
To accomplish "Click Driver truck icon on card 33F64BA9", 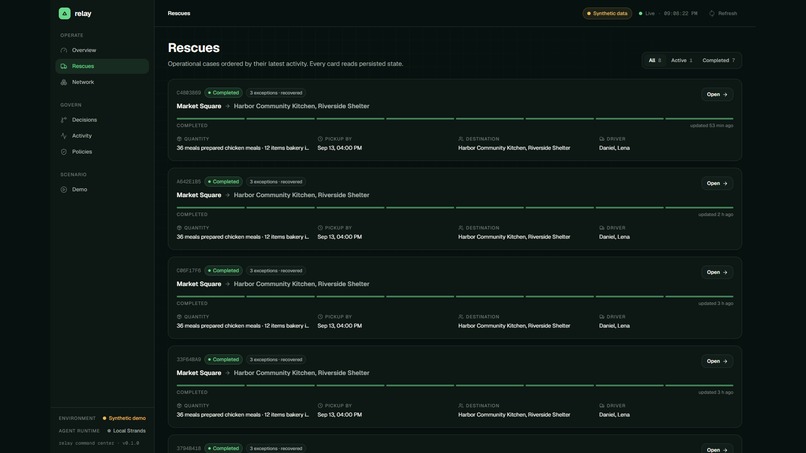I will coord(601,406).
